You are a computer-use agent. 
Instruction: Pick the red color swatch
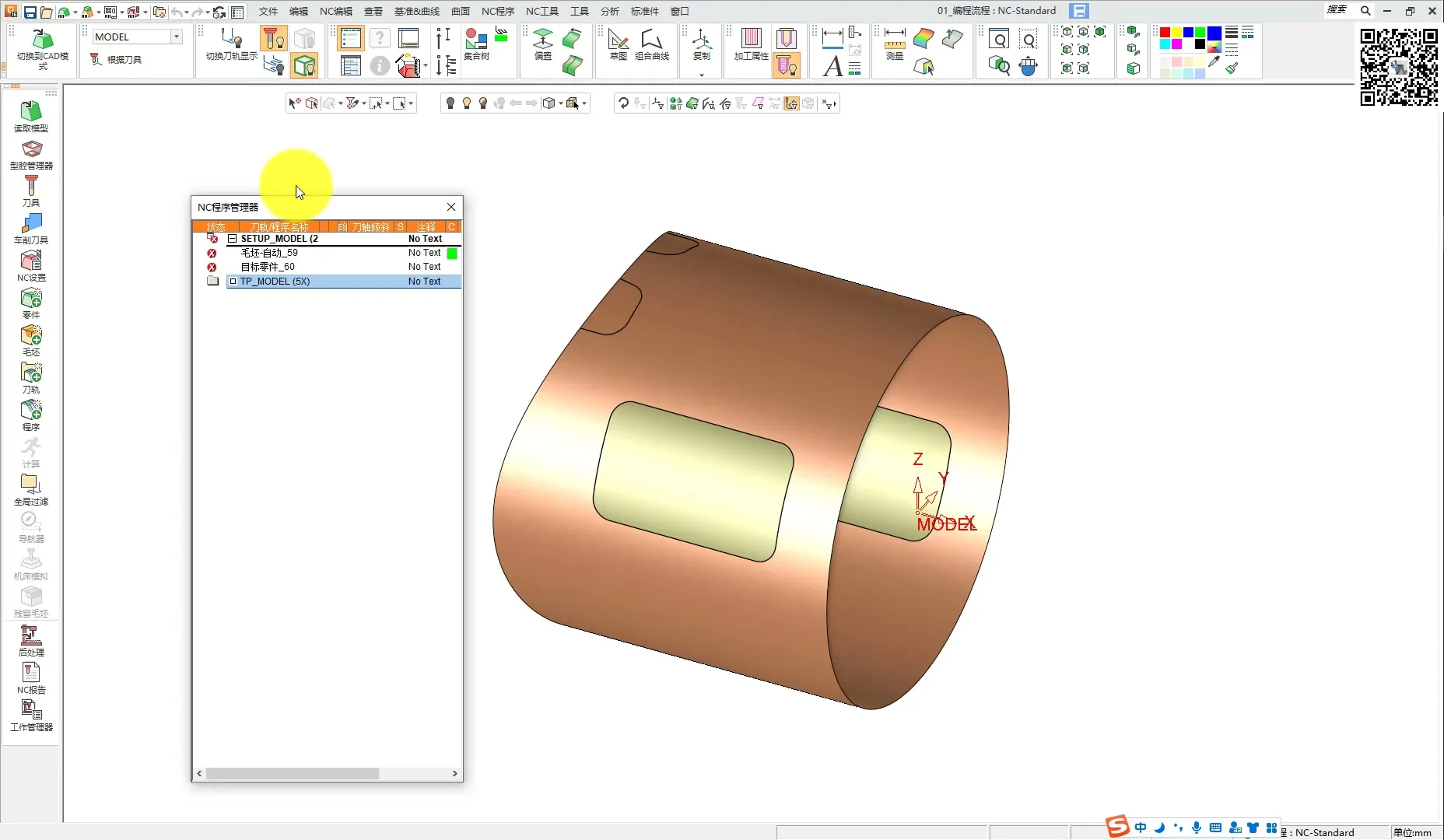[1165, 33]
